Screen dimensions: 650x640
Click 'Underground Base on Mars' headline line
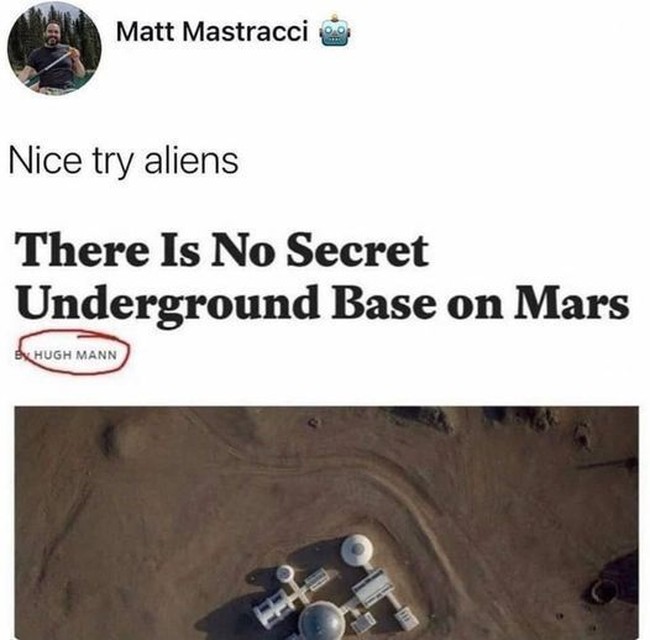click(323, 303)
